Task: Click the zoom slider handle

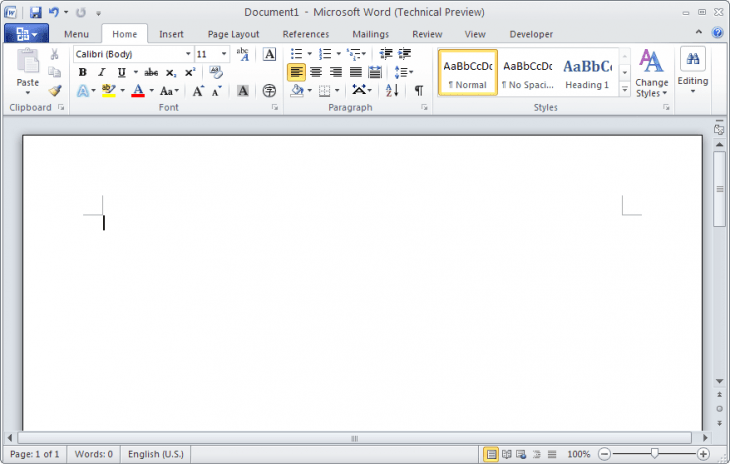Action: click(x=655, y=453)
